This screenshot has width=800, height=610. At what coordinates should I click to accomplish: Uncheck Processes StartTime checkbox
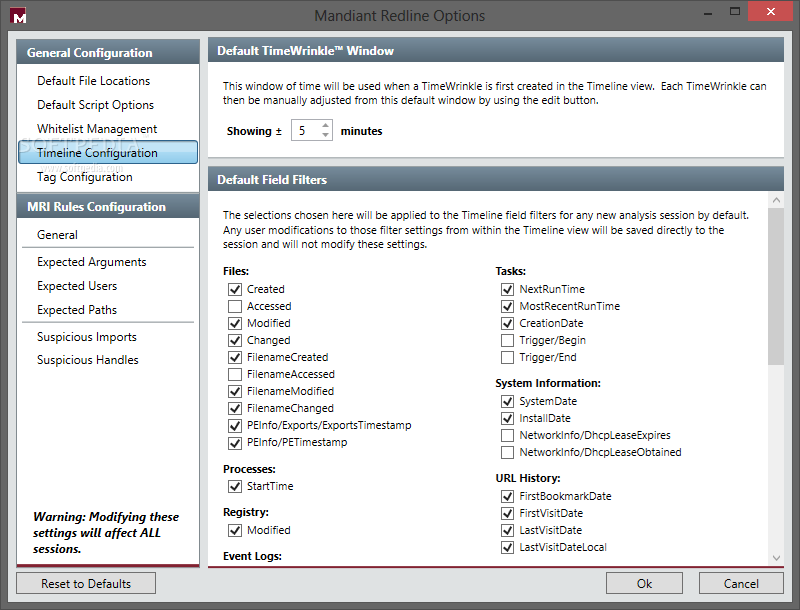235,486
